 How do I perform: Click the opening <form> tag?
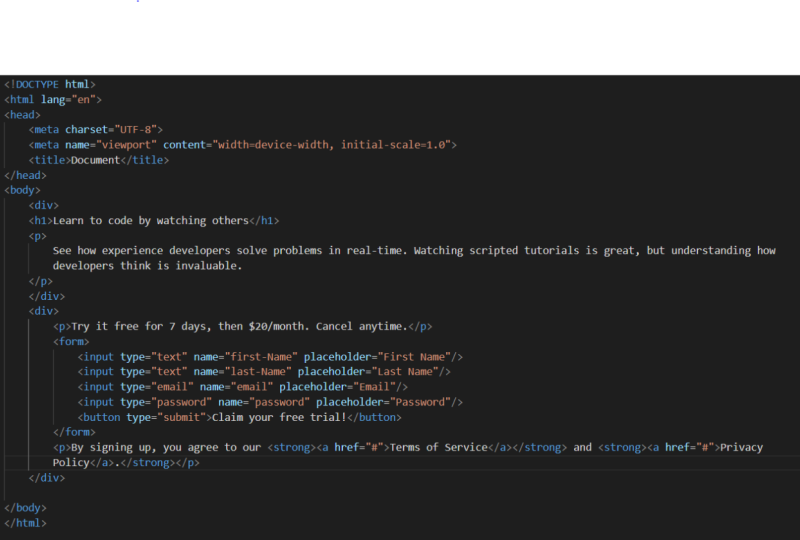(x=71, y=341)
